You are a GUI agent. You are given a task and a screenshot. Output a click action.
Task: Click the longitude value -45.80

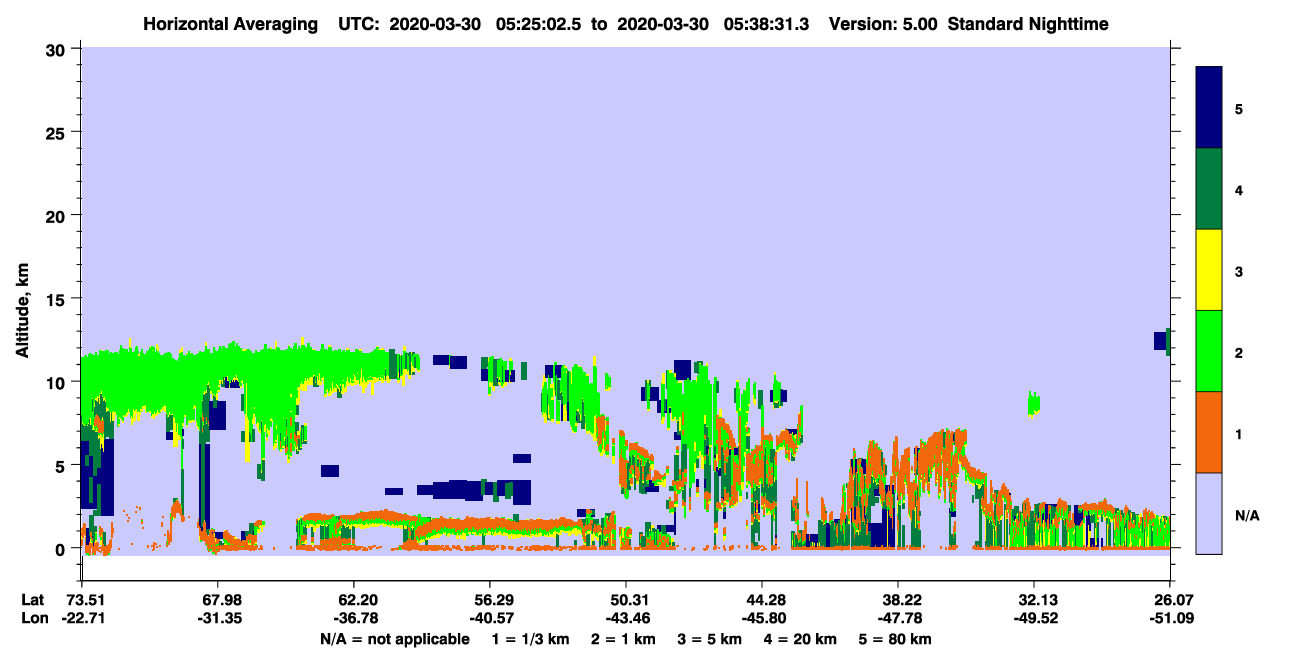(x=762, y=618)
